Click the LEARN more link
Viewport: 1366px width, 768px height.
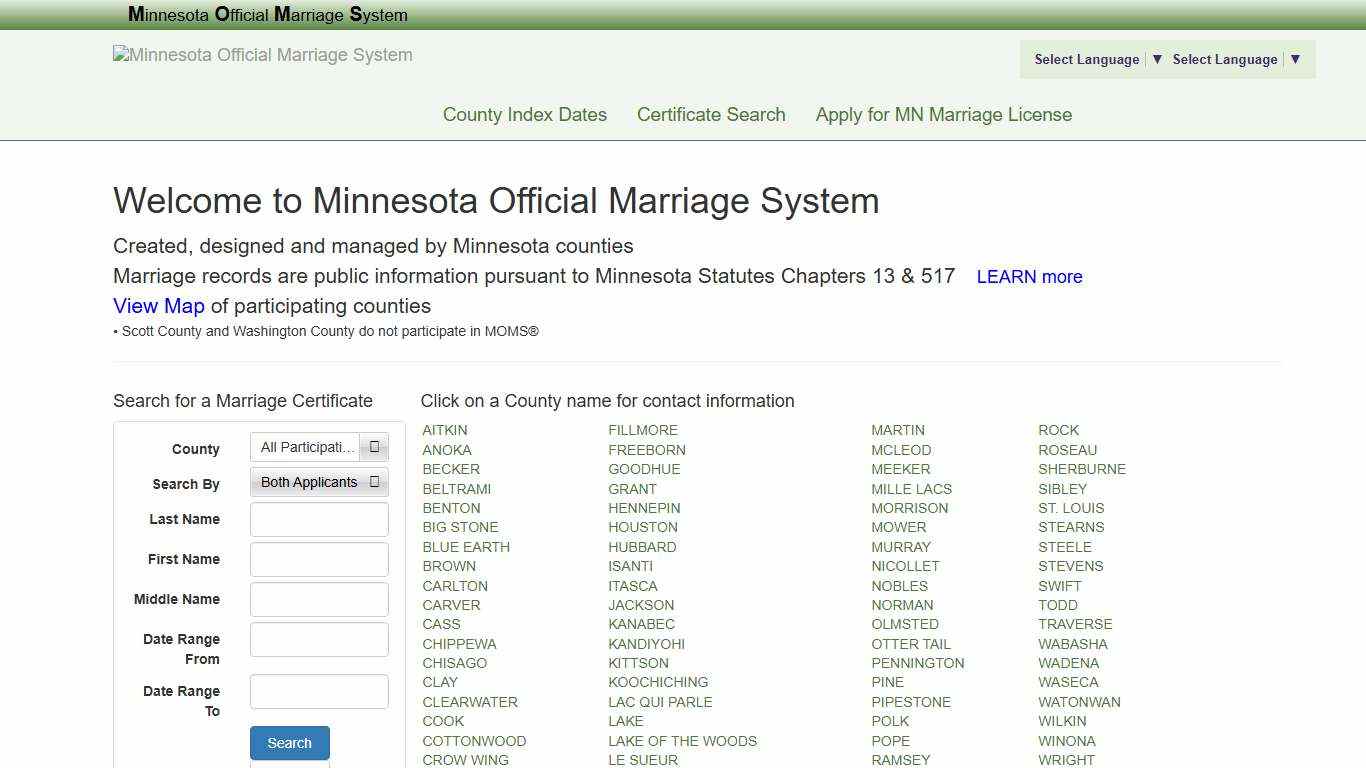point(1029,277)
